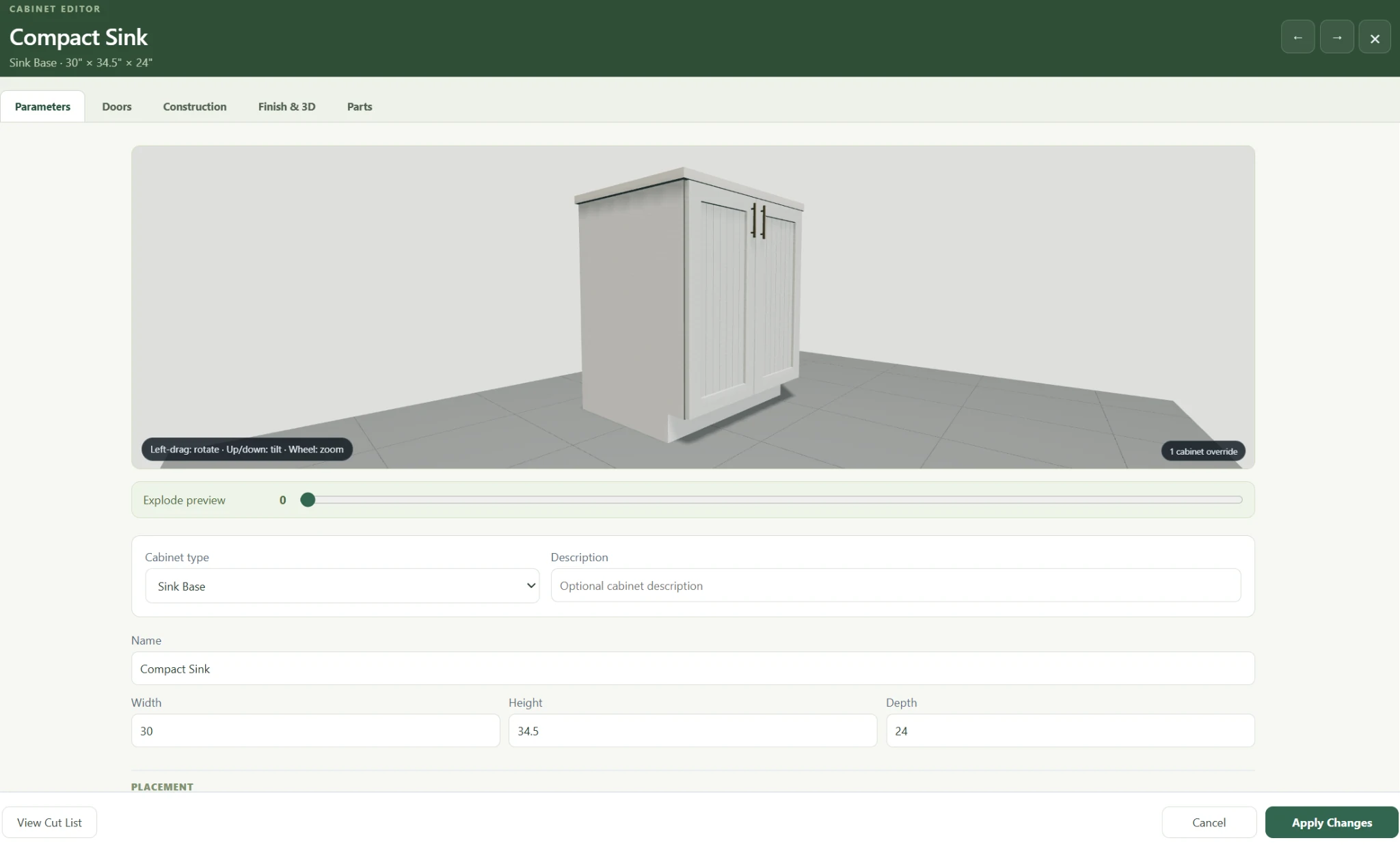Switch to the Doors tab

point(117,107)
